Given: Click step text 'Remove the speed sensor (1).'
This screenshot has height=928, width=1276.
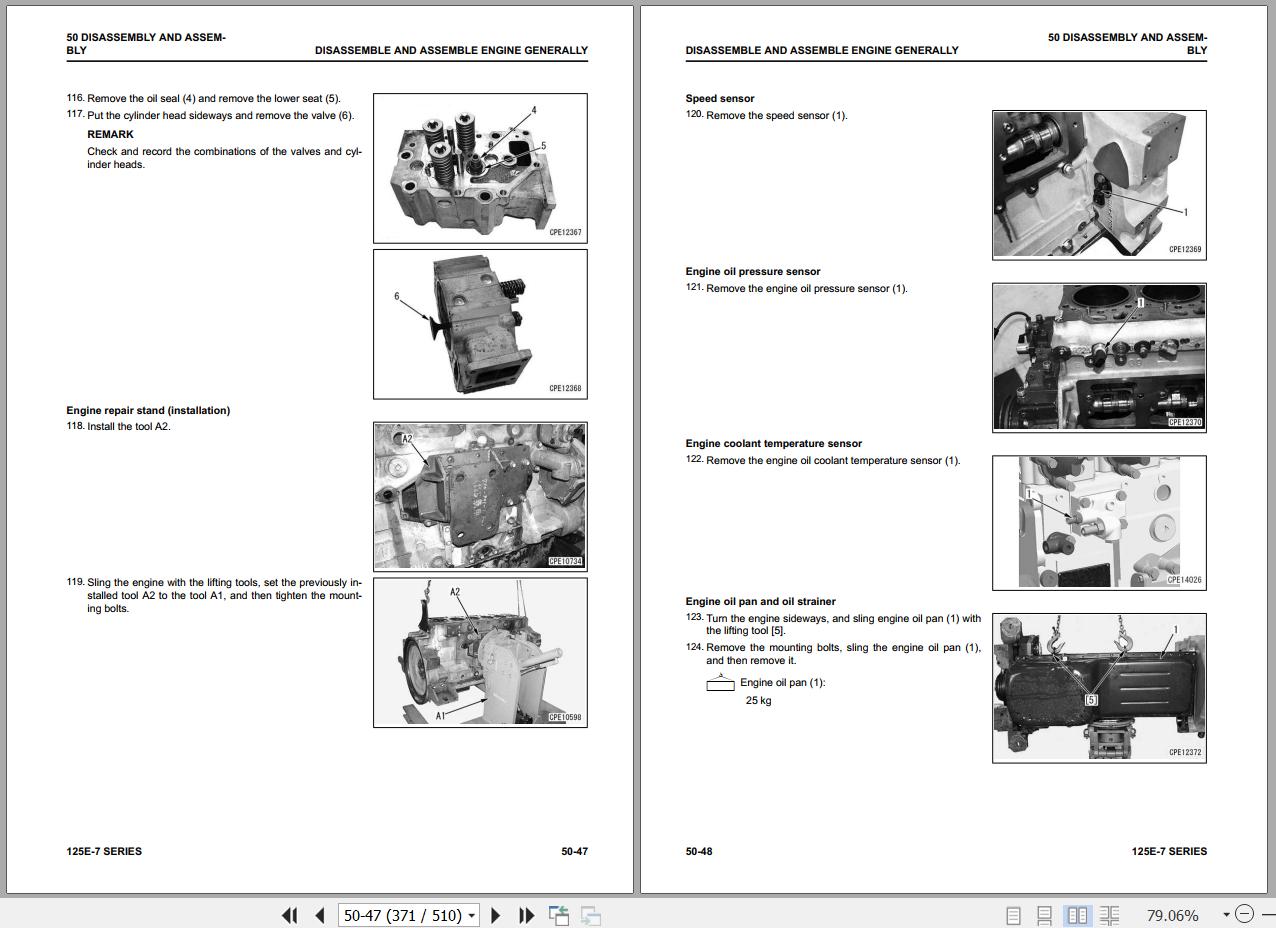Looking at the screenshot, I should (x=777, y=115).
